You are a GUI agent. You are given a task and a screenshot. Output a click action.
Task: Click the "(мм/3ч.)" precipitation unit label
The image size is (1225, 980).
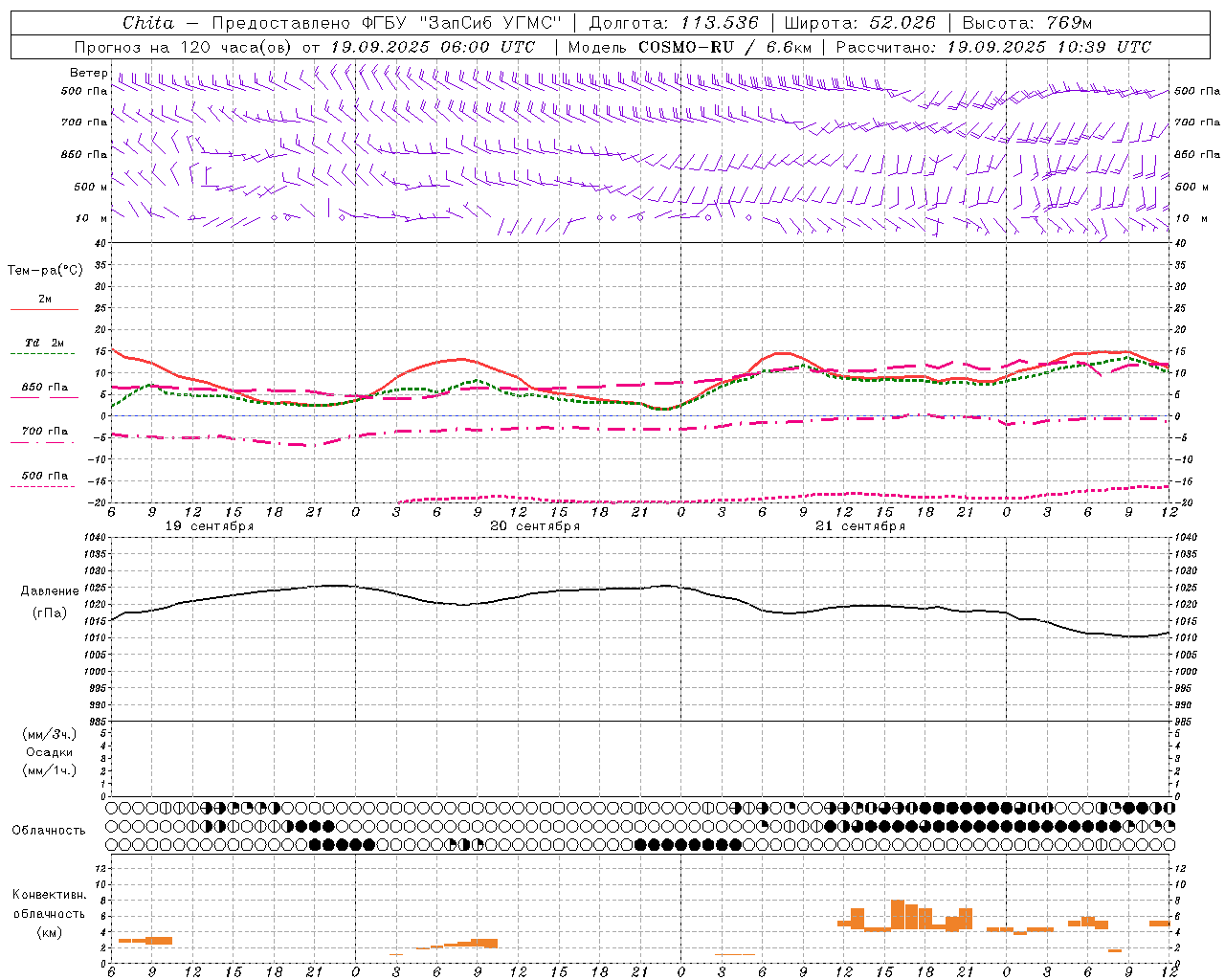click(50, 734)
